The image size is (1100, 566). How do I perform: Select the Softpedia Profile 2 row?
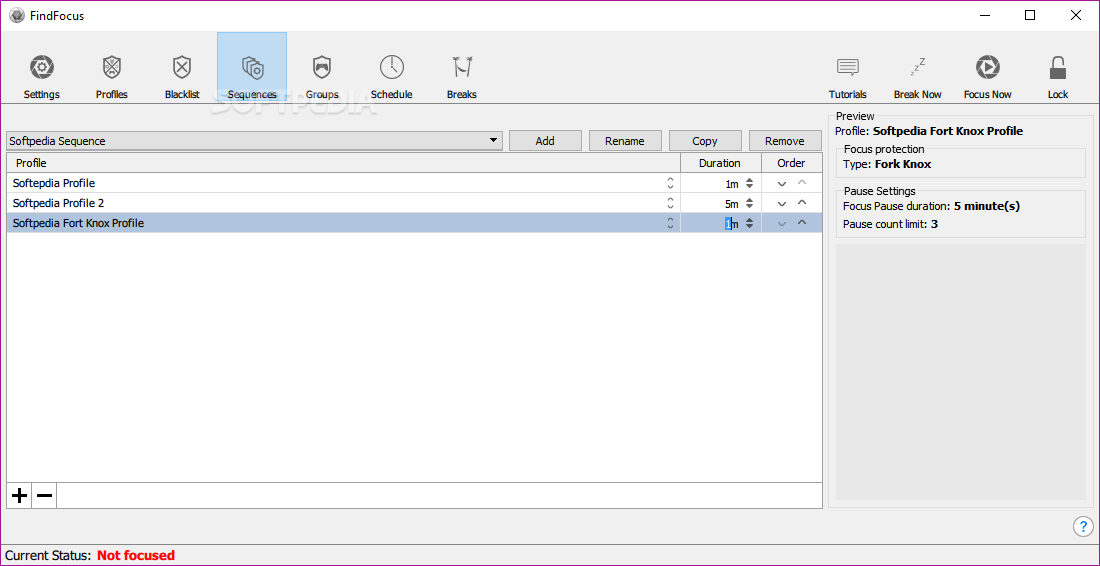click(414, 203)
